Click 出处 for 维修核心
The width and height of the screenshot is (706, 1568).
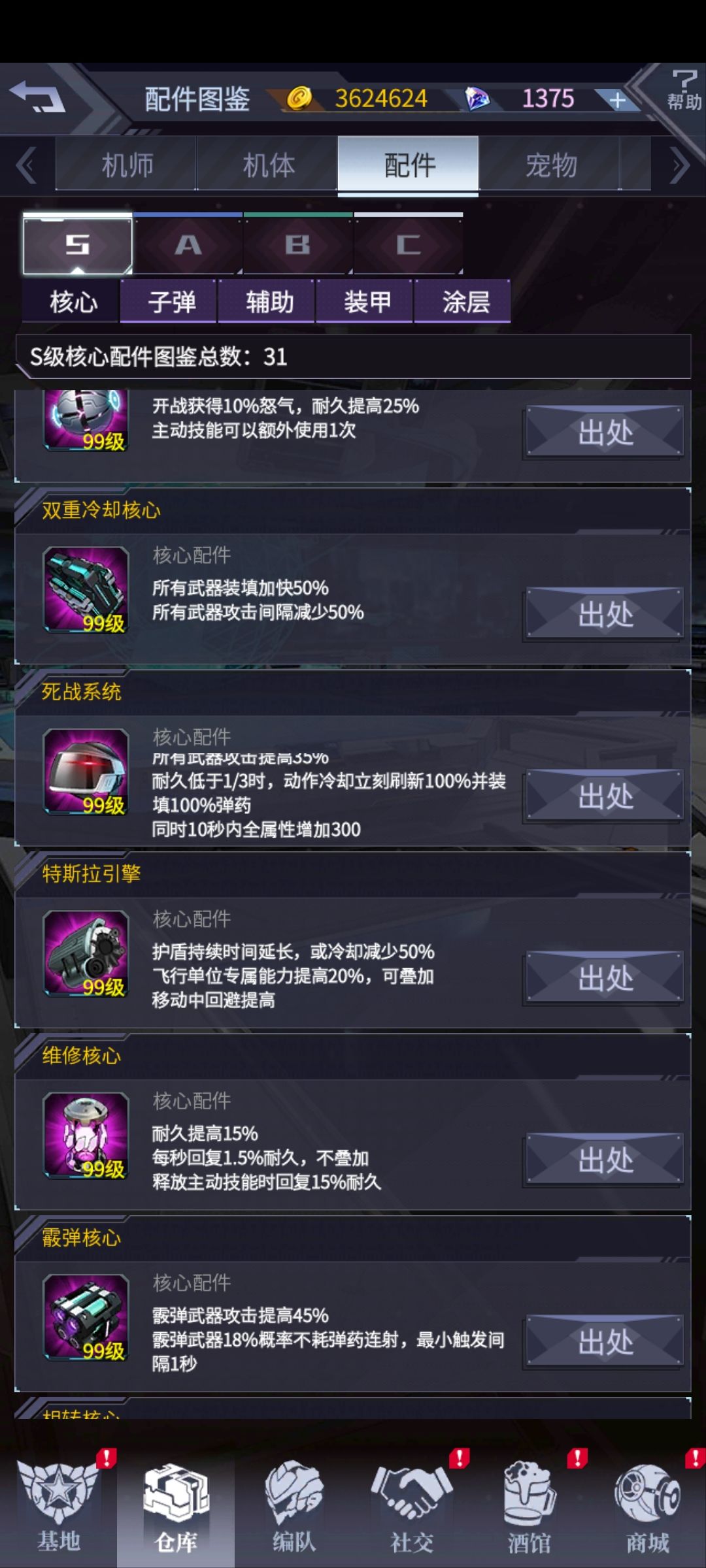pyautogui.click(x=605, y=1160)
